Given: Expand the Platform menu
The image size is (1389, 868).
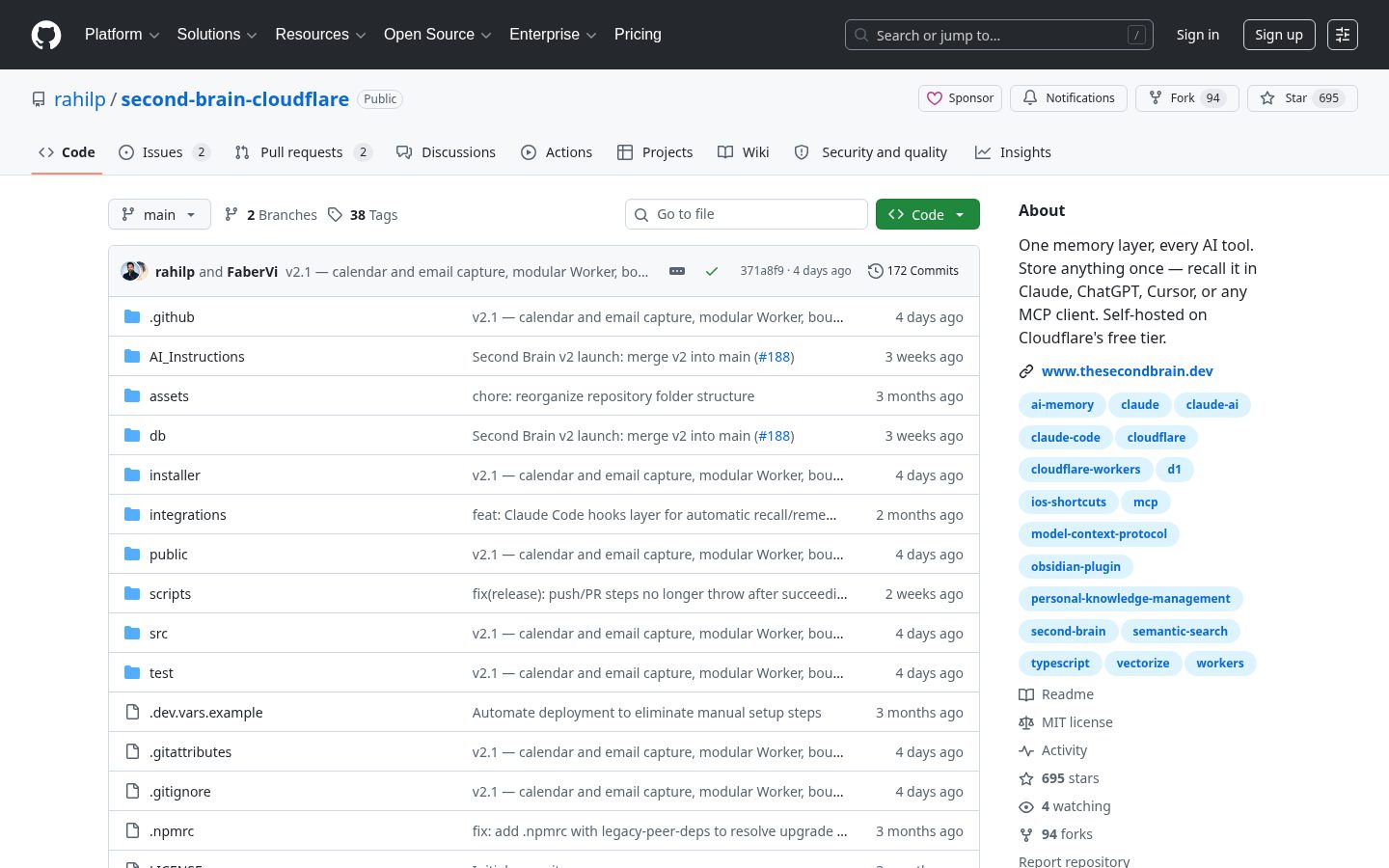Looking at the screenshot, I should point(123,35).
